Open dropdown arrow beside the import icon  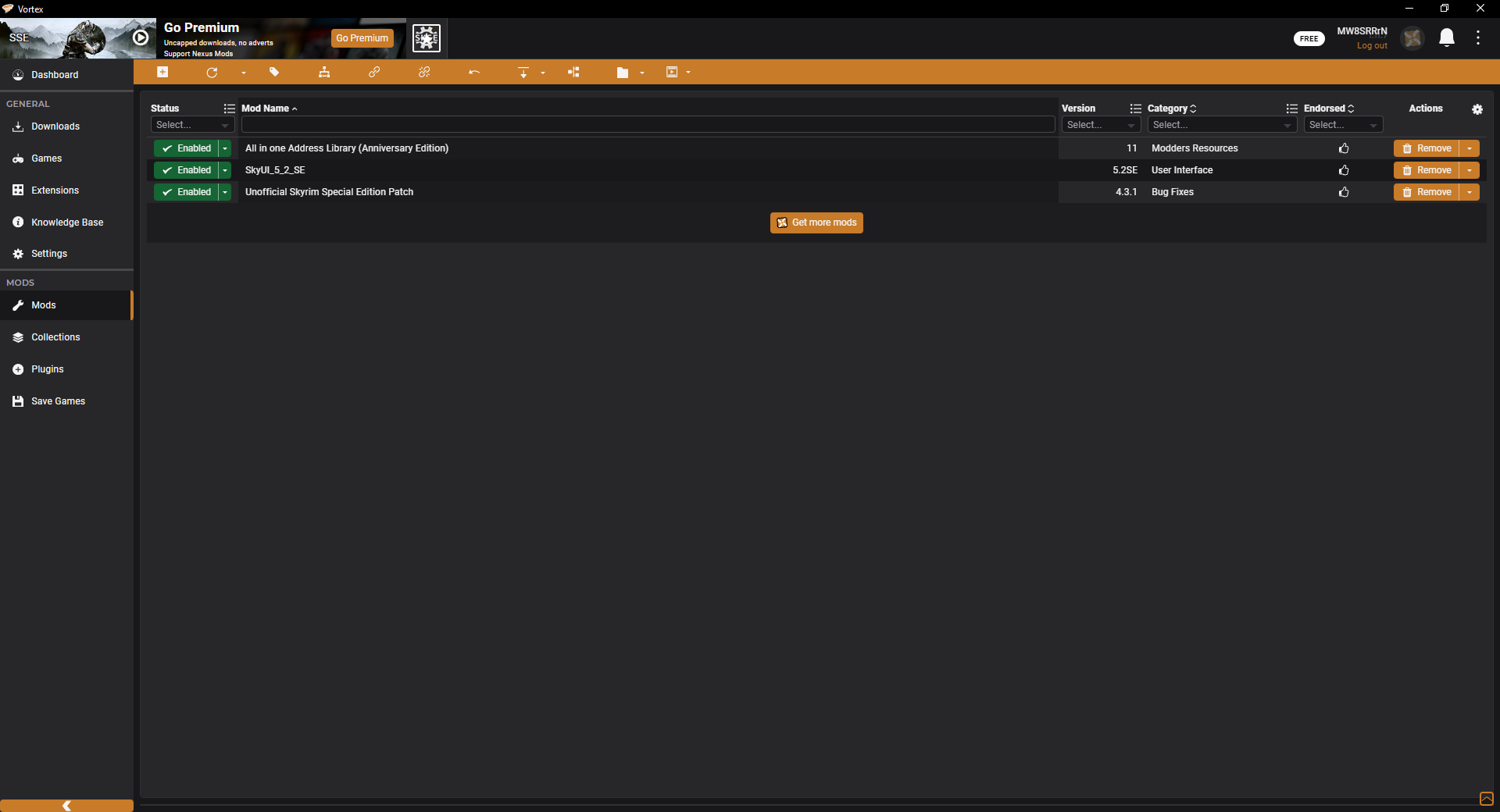pyautogui.click(x=543, y=73)
